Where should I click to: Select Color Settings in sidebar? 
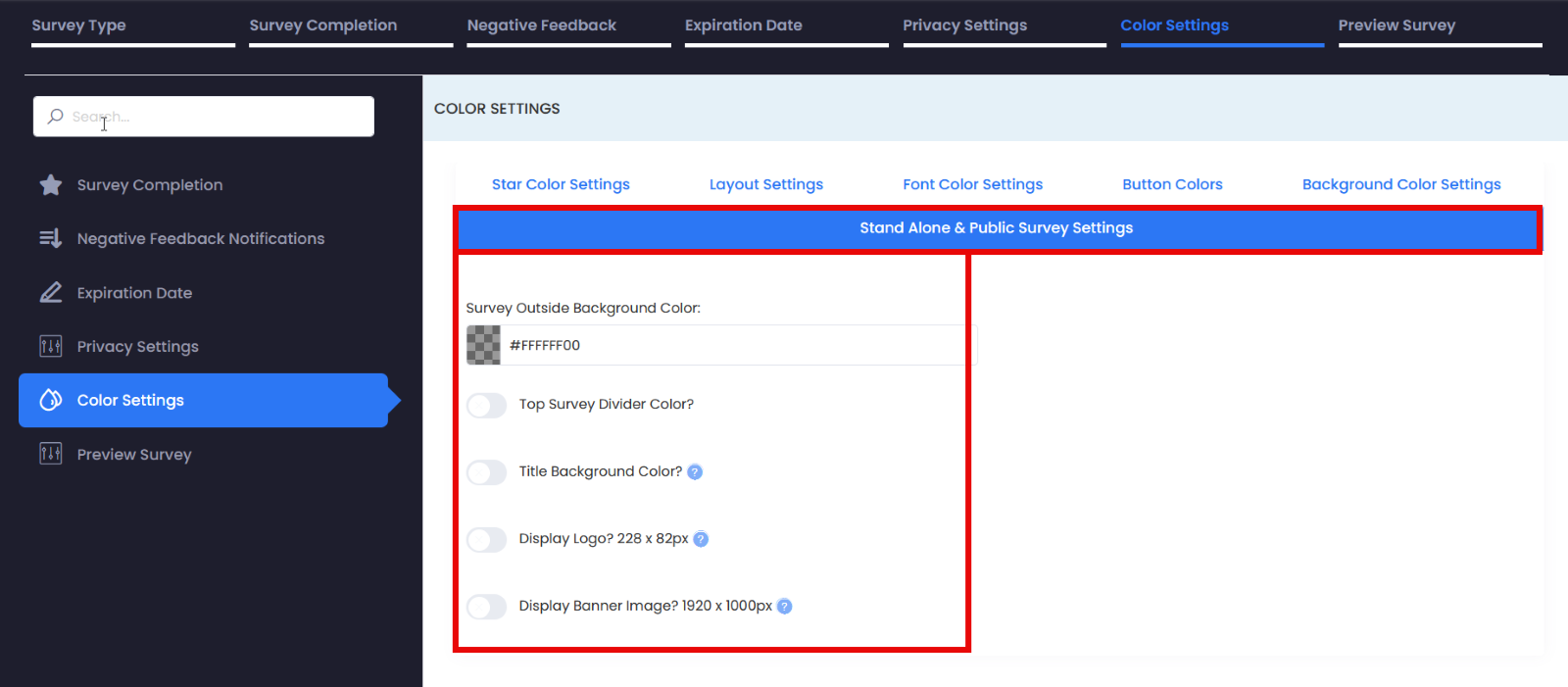click(204, 400)
